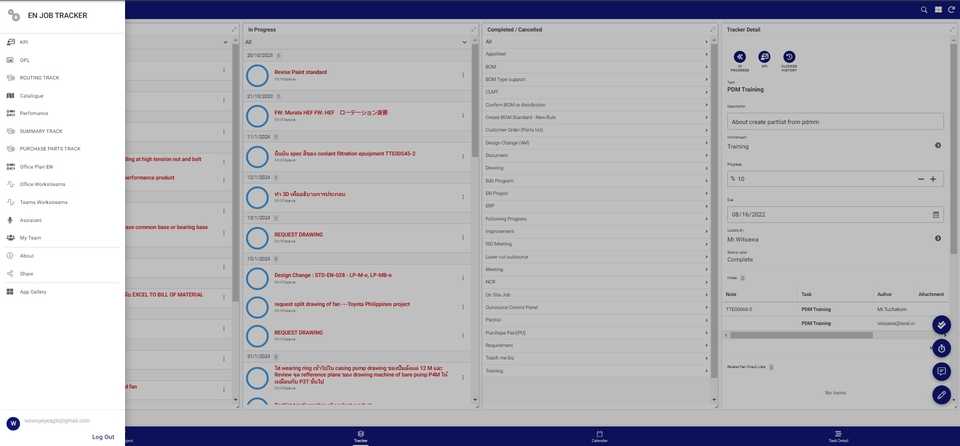
Task: Open the Due date calendar picker
Action: 936,214
